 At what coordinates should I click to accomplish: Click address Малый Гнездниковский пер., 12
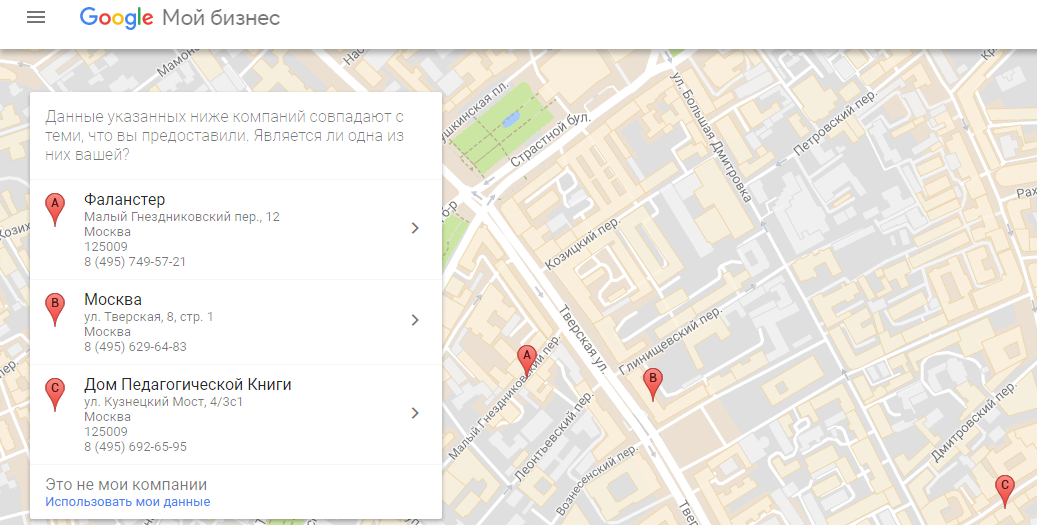(182, 217)
